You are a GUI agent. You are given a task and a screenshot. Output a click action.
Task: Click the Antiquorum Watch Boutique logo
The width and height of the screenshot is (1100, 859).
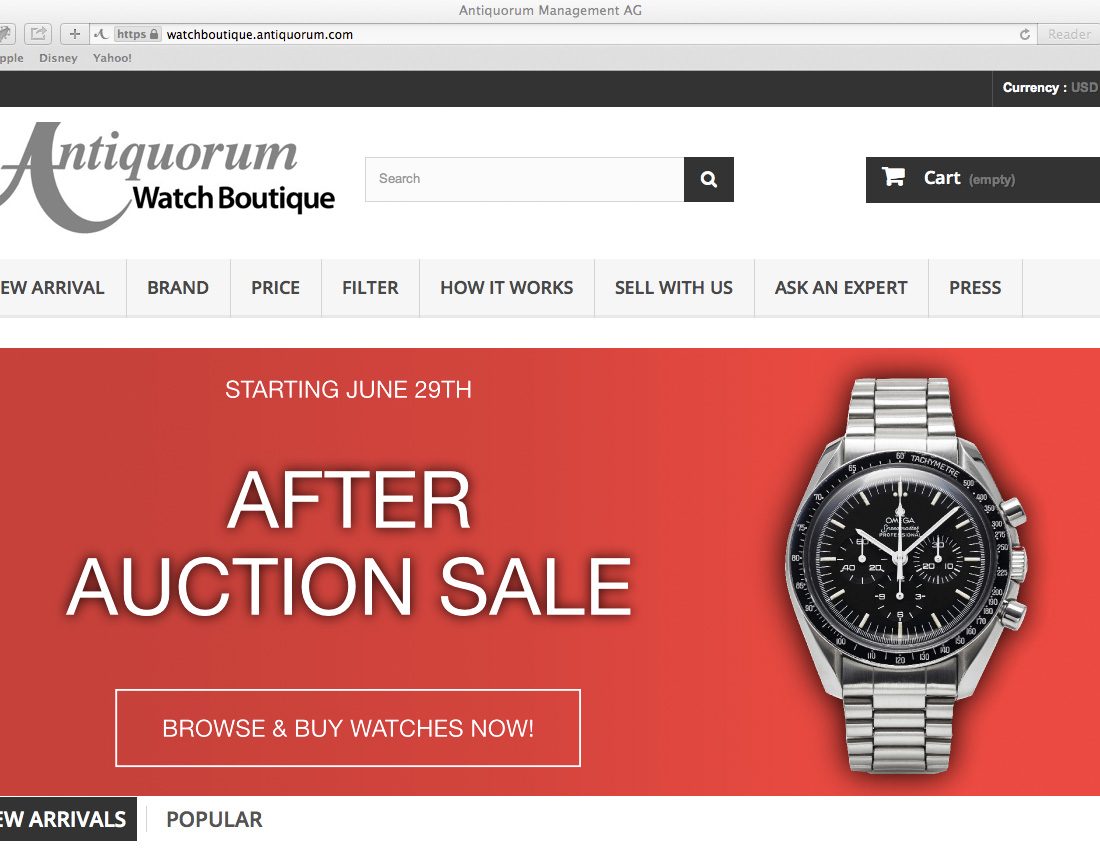pyautogui.click(x=167, y=178)
